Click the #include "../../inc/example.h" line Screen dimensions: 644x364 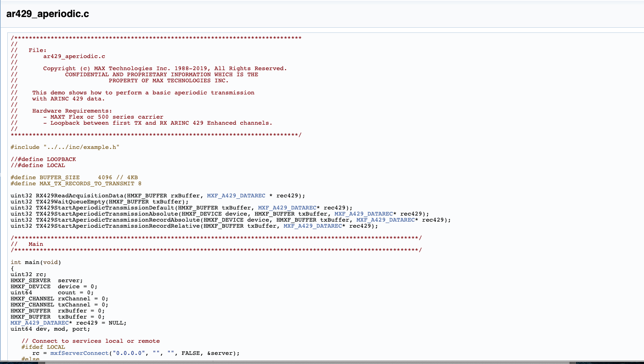click(x=64, y=147)
